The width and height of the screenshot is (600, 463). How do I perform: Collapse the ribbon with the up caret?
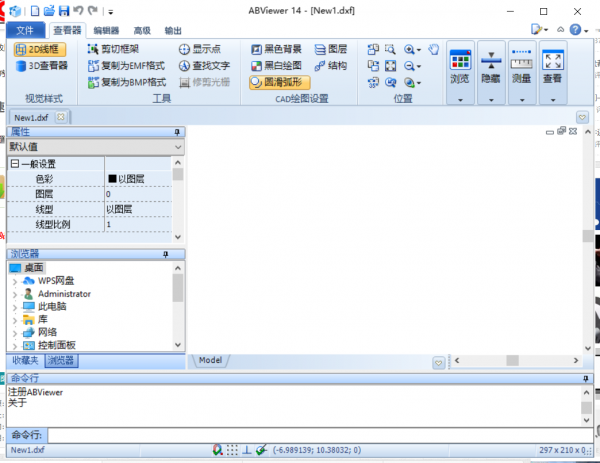pyautogui.click(x=560, y=30)
